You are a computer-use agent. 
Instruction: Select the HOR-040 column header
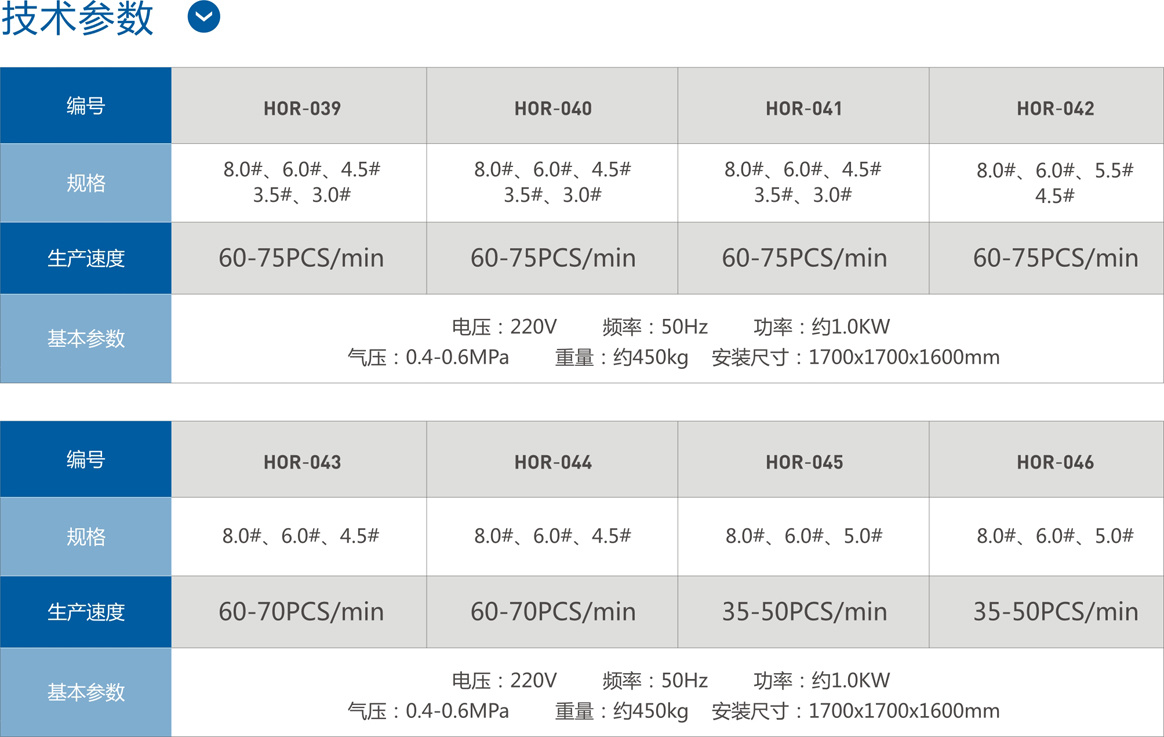click(x=553, y=108)
